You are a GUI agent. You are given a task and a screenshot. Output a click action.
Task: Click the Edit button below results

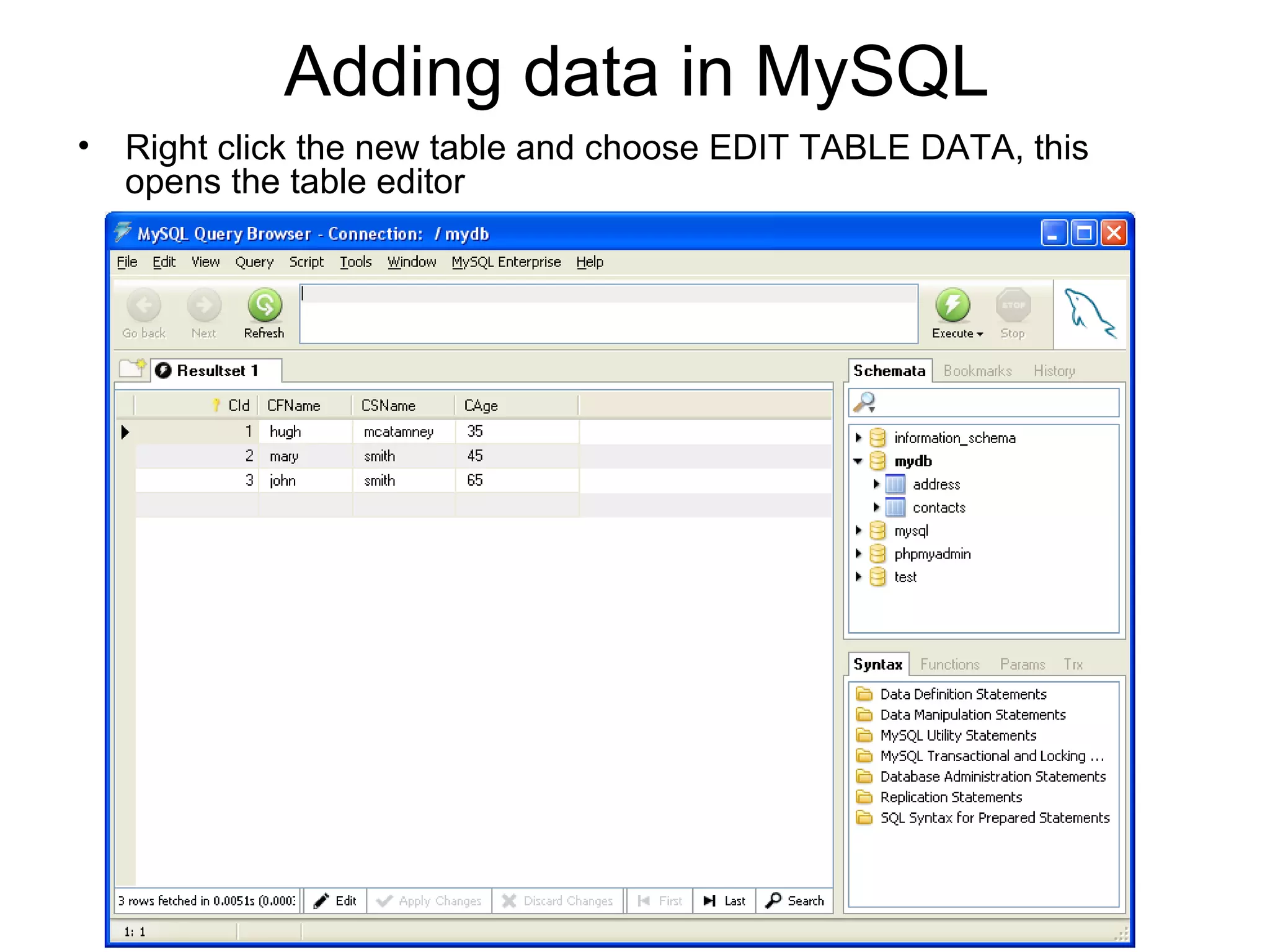point(335,901)
